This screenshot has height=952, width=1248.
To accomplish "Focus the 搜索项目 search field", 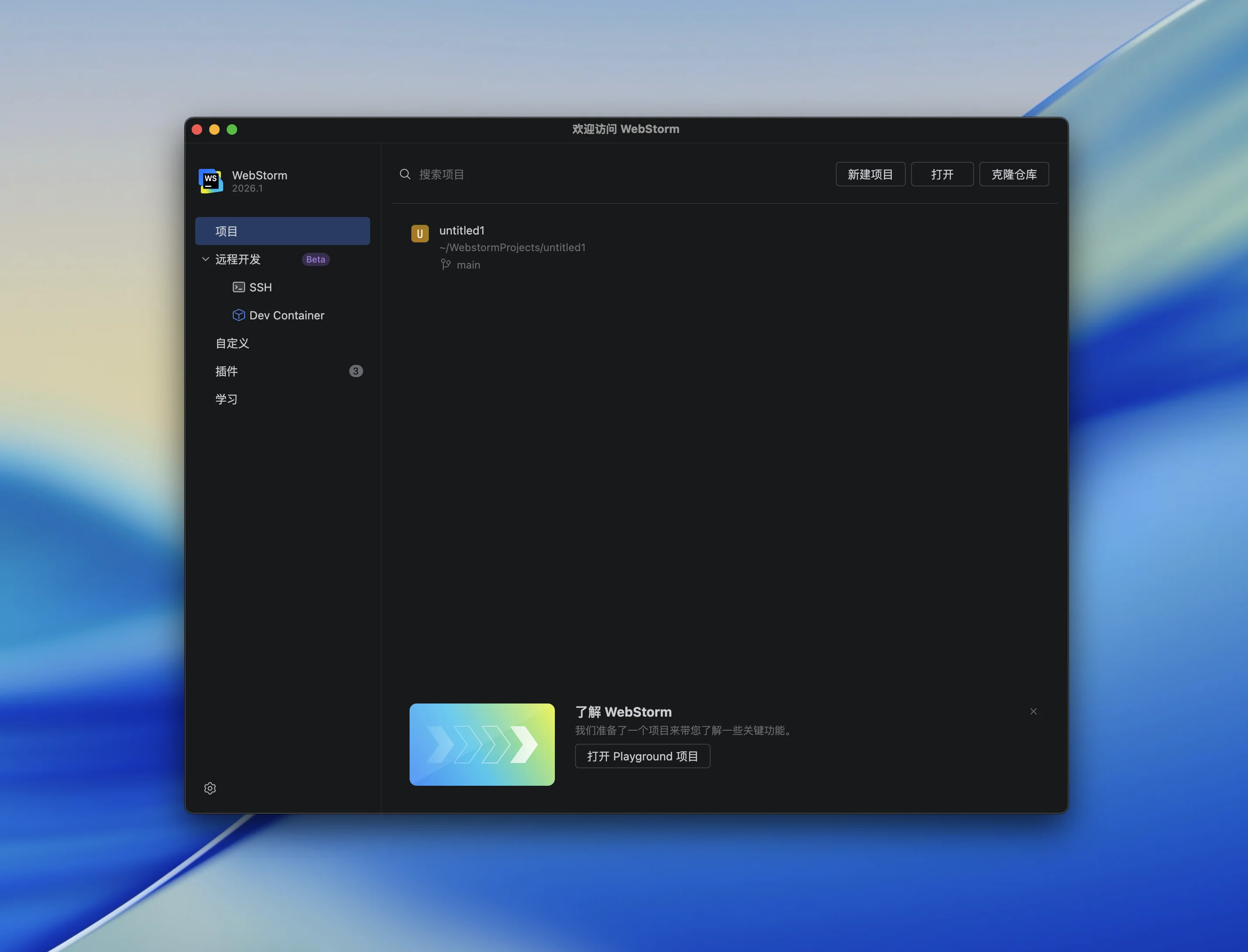I will [x=567, y=175].
